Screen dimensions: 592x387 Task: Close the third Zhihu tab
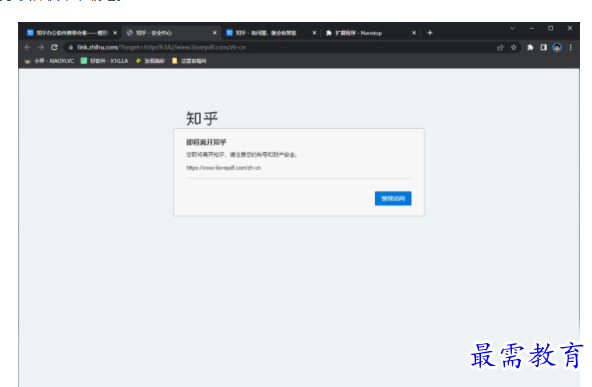[x=314, y=33]
